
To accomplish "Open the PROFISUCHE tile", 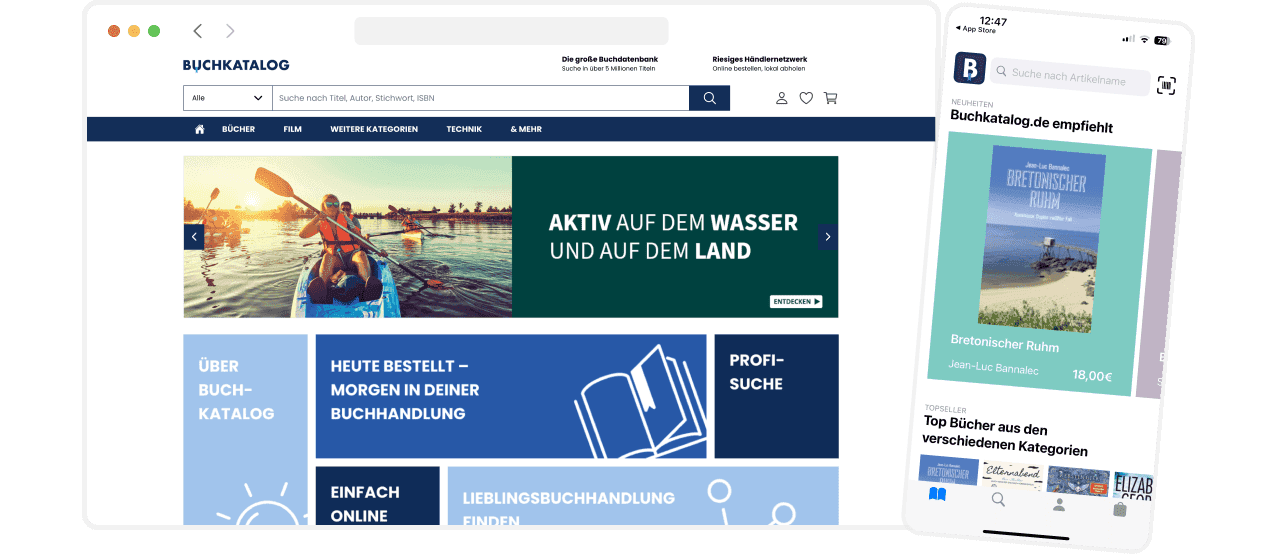I will [776, 396].
